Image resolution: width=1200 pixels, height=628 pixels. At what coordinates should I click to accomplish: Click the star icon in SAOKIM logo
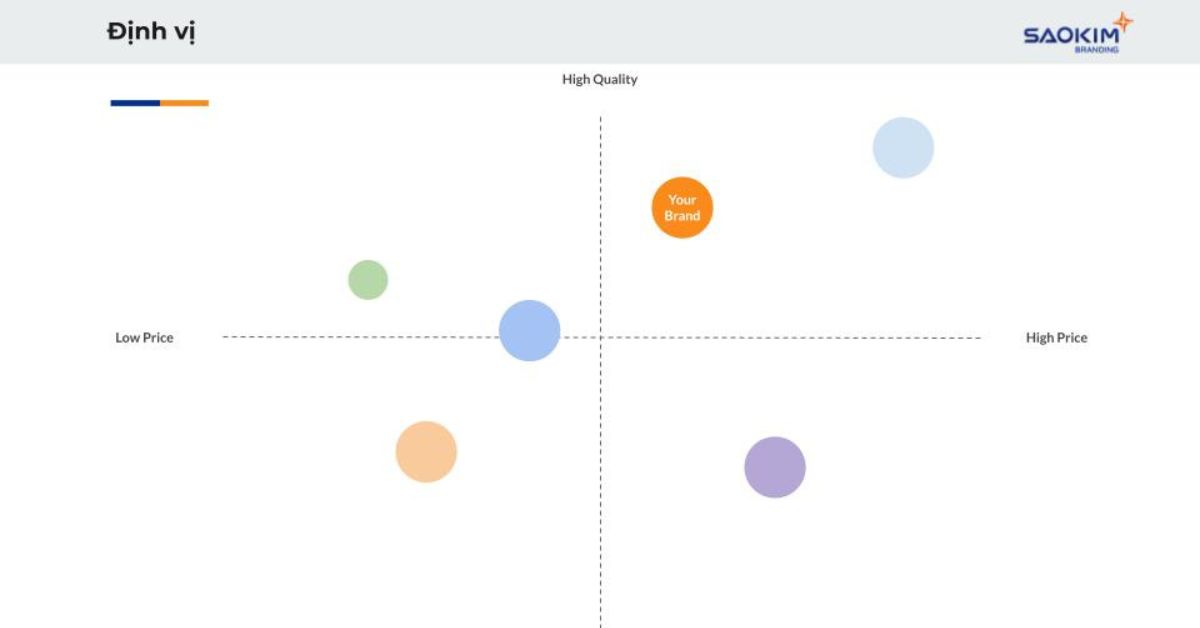pyautogui.click(x=1124, y=22)
